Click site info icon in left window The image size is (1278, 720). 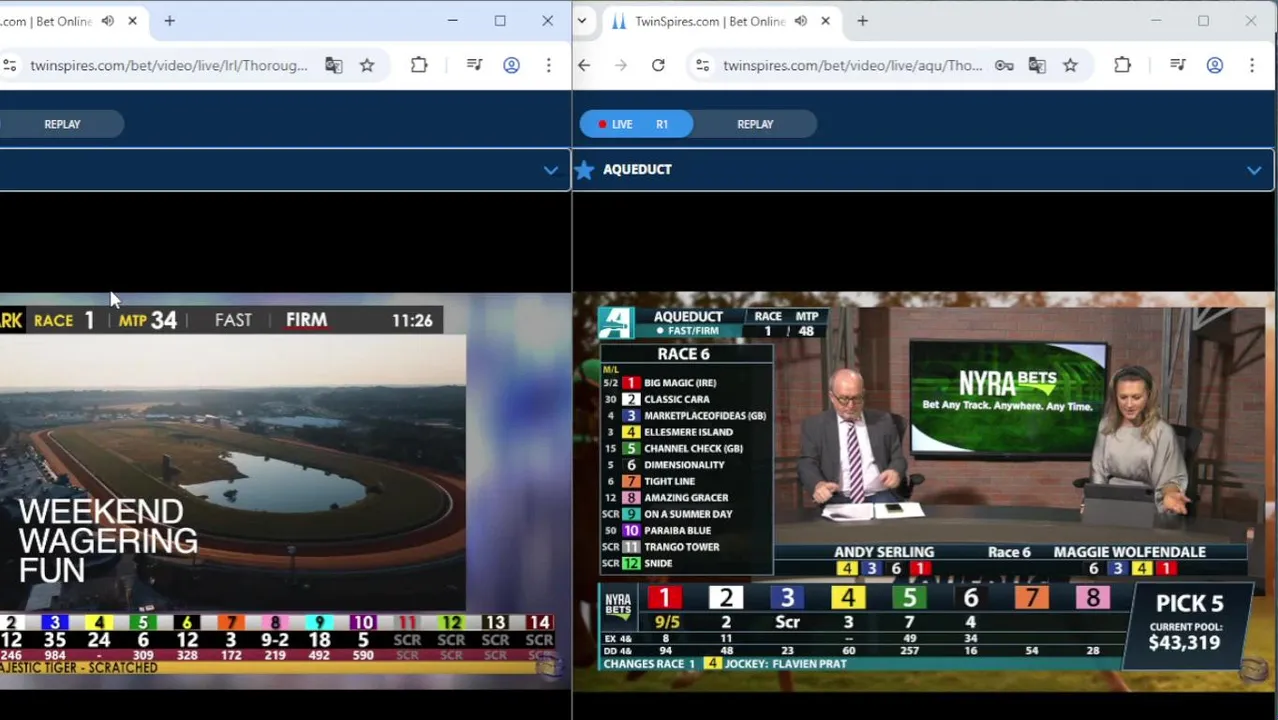click(x=9, y=65)
